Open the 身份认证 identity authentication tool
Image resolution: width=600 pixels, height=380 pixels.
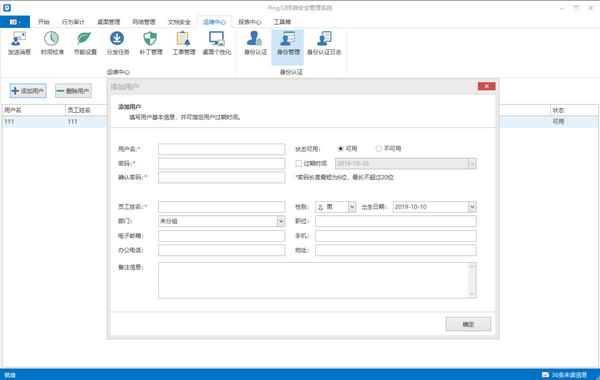[255, 44]
